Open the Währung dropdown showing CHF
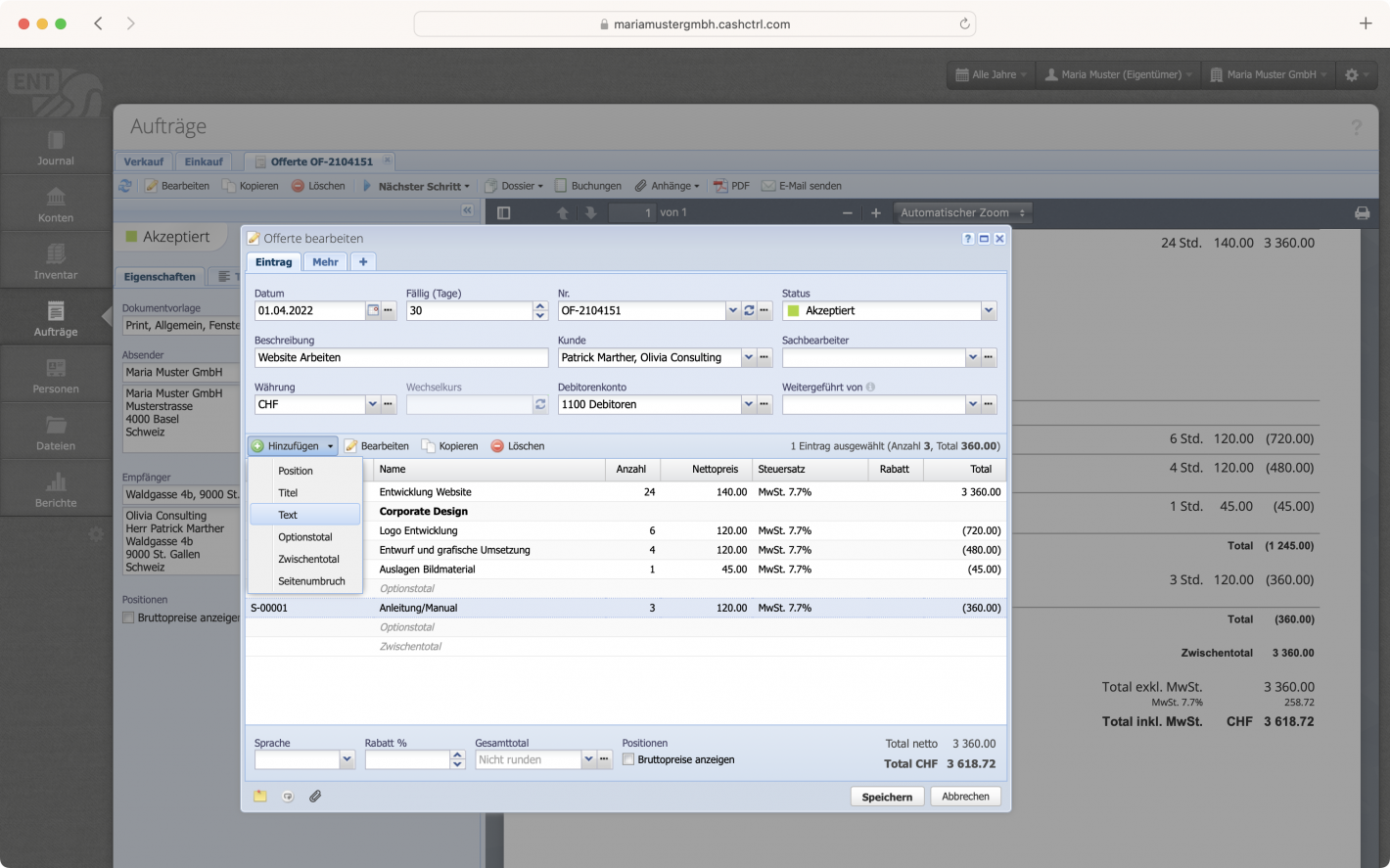This screenshot has width=1390, height=868. click(x=372, y=403)
